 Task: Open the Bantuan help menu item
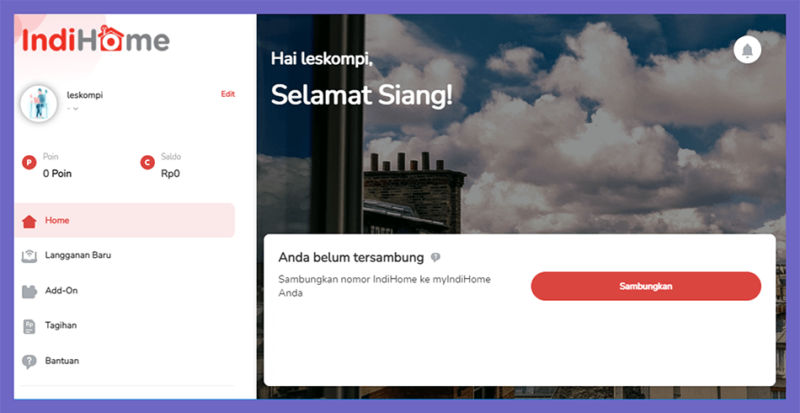[x=124, y=360]
